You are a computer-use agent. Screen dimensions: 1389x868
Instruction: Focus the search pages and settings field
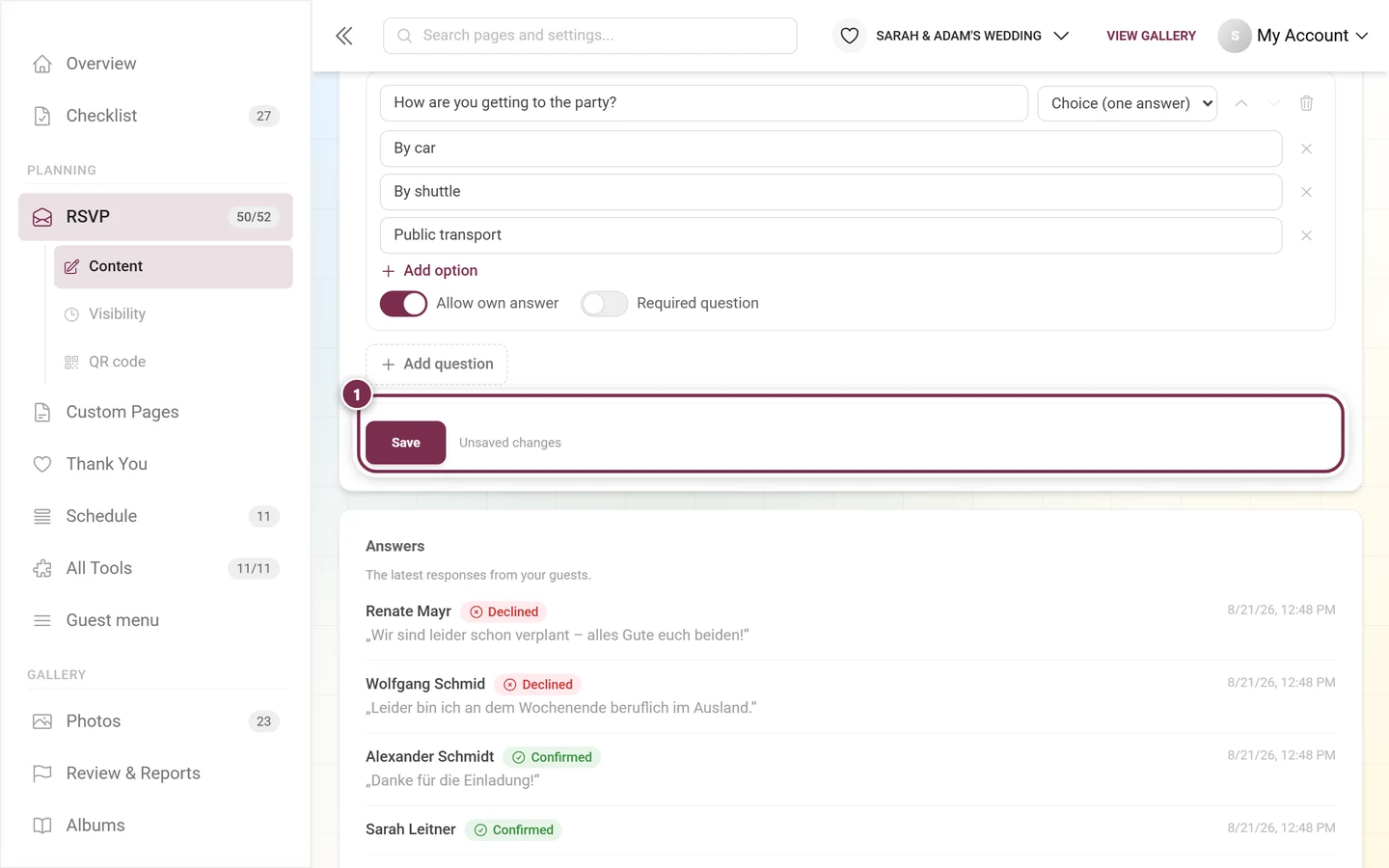coord(590,36)
